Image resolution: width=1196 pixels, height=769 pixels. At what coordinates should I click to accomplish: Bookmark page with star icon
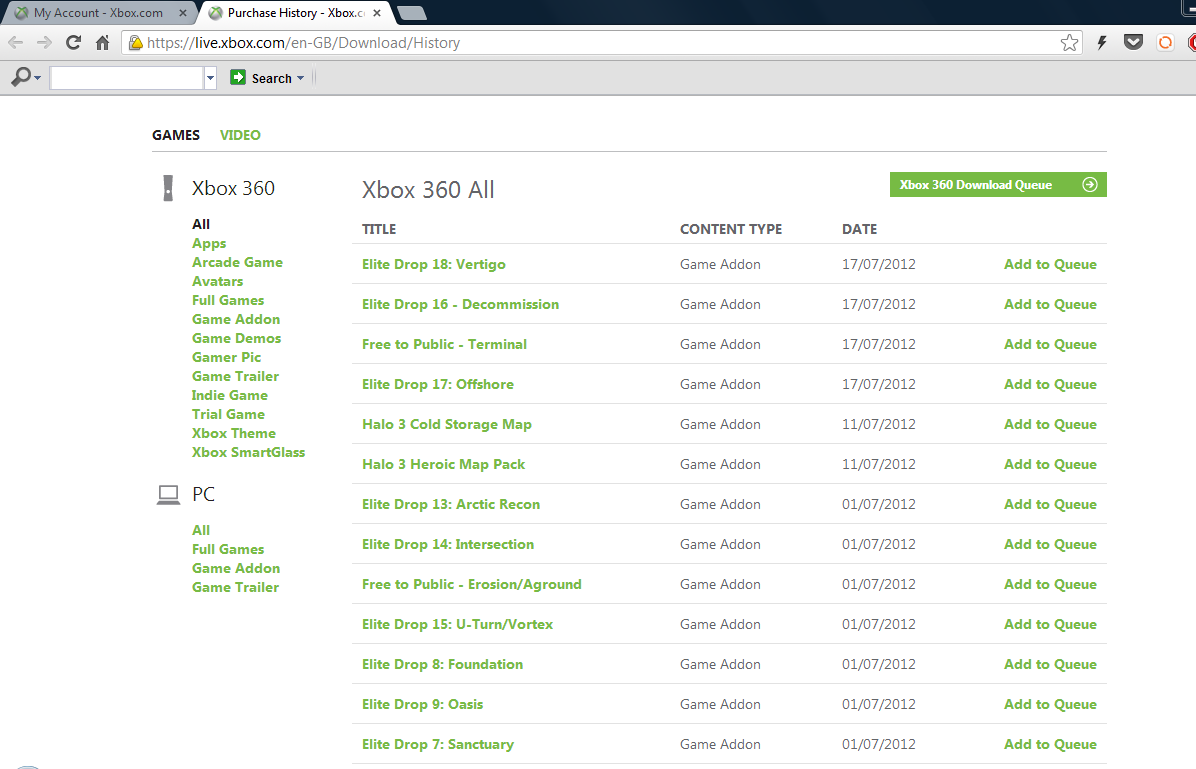pos(1069,43)
